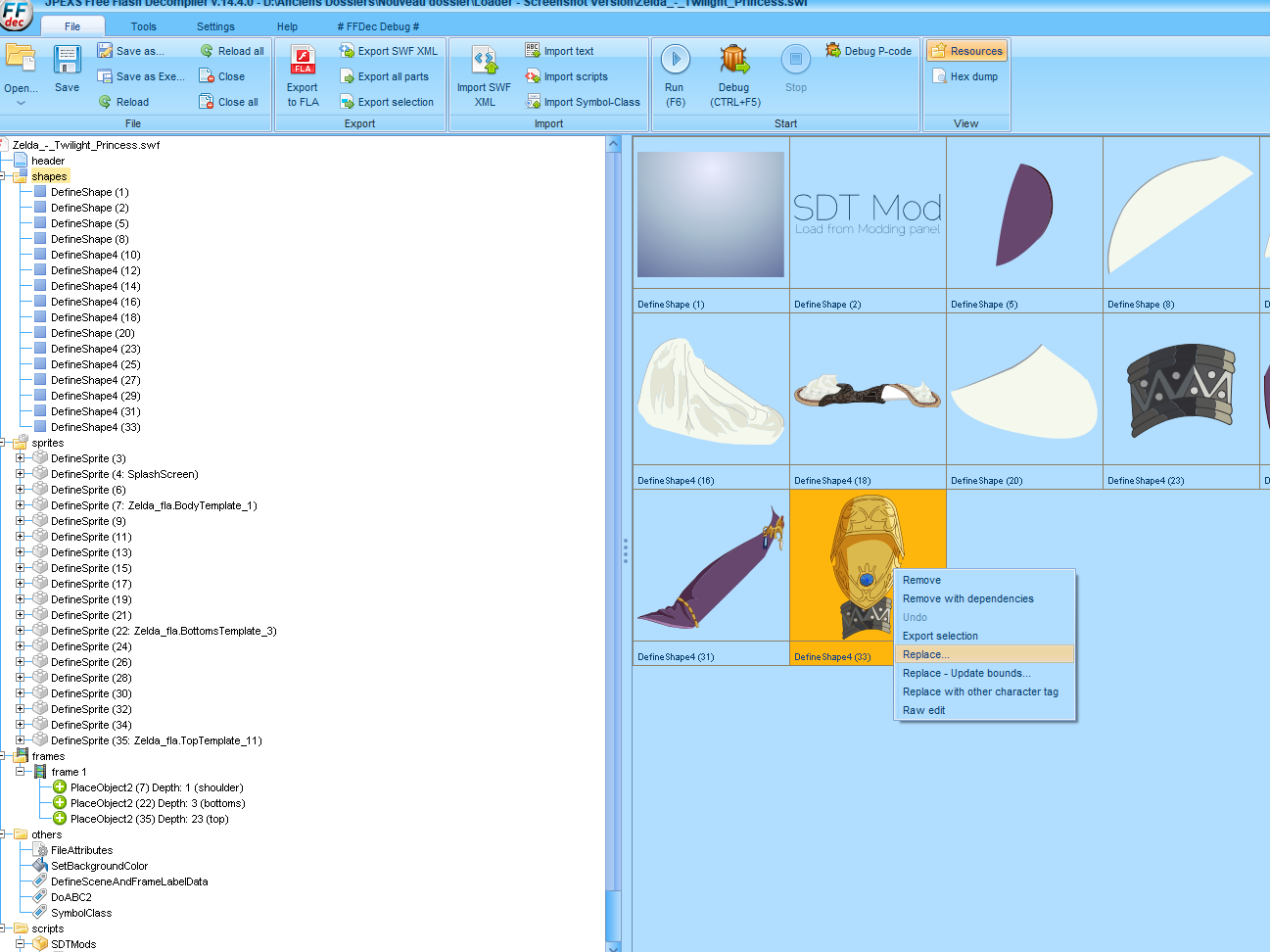
Task: Click the Save as... button
Action: click(131, 51)
